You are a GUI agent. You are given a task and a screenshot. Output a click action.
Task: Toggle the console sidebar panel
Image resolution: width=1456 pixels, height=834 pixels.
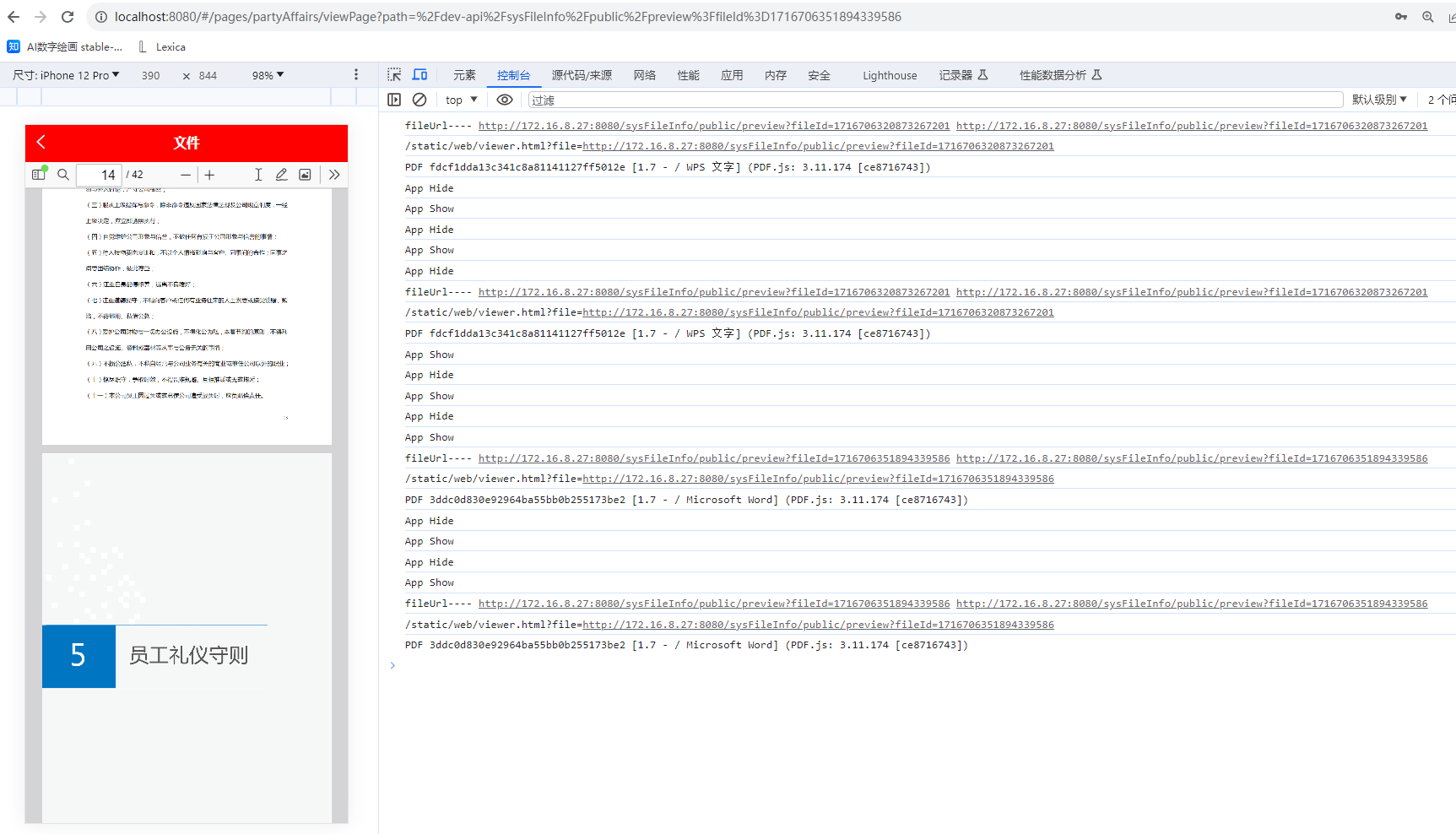[393, 100]
